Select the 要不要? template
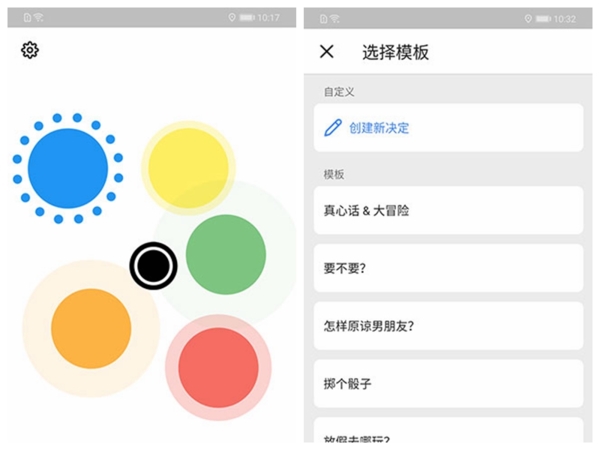Screen dimensions: 600x450 pos(448,268)
